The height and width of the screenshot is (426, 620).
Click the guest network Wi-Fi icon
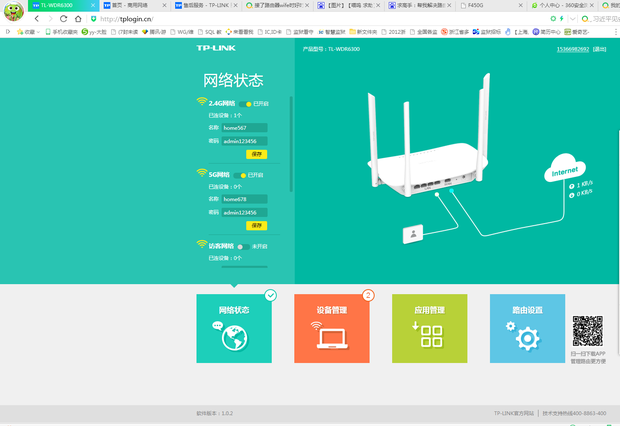click(x=202, y=244)
